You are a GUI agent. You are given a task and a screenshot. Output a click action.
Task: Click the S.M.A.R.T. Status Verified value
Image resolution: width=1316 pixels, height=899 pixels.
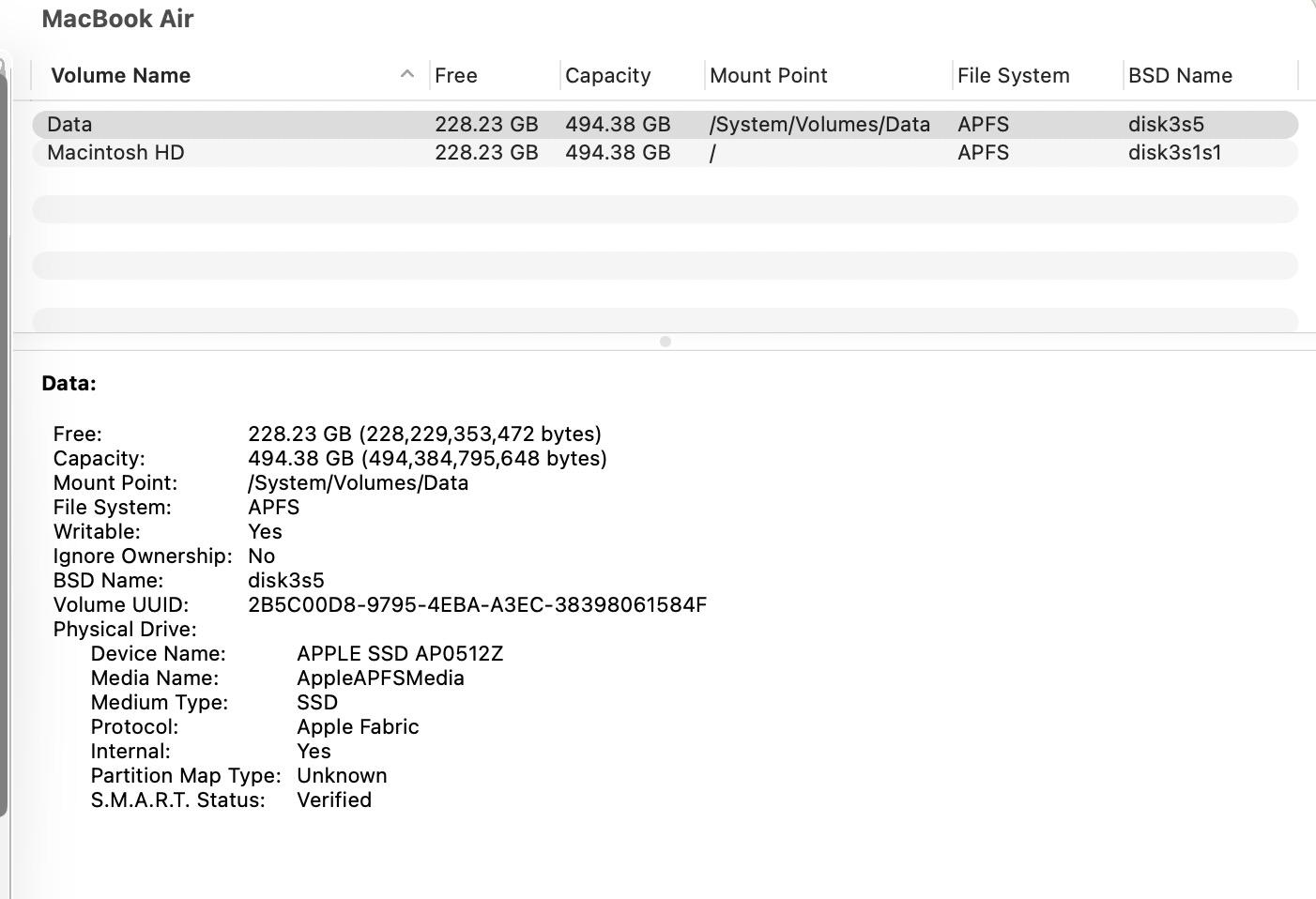[x=334, y=800]
